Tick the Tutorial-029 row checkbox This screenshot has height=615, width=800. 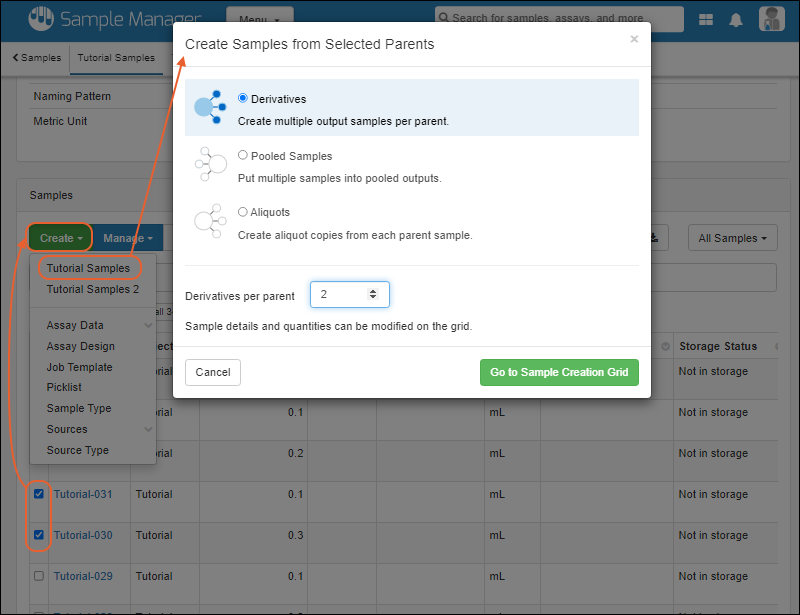[39, 576]
